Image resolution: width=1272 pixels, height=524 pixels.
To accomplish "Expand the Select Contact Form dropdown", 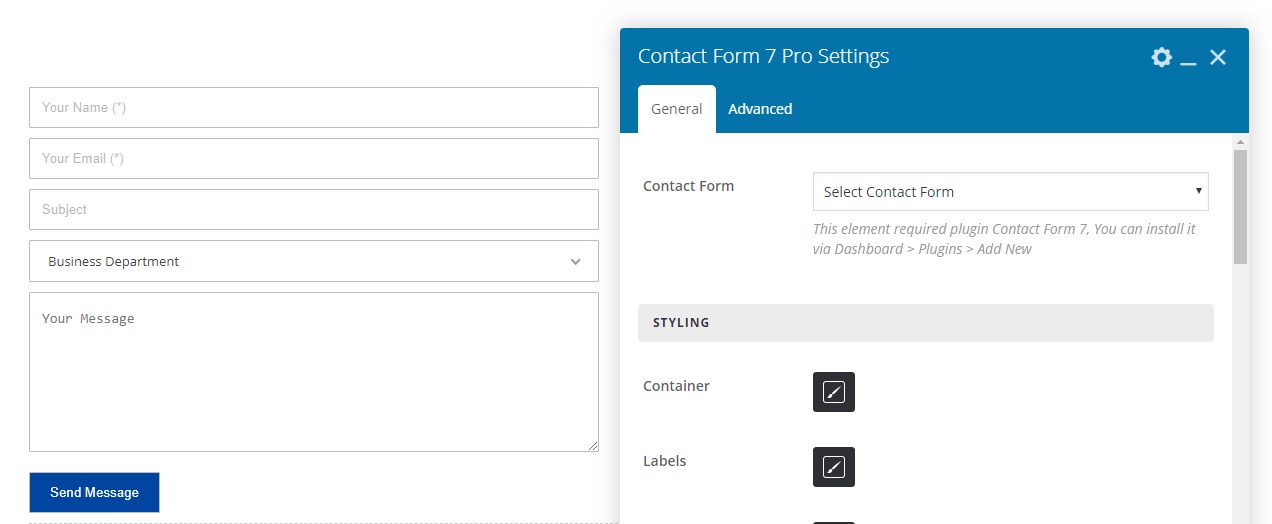I will click(1010, 192).
